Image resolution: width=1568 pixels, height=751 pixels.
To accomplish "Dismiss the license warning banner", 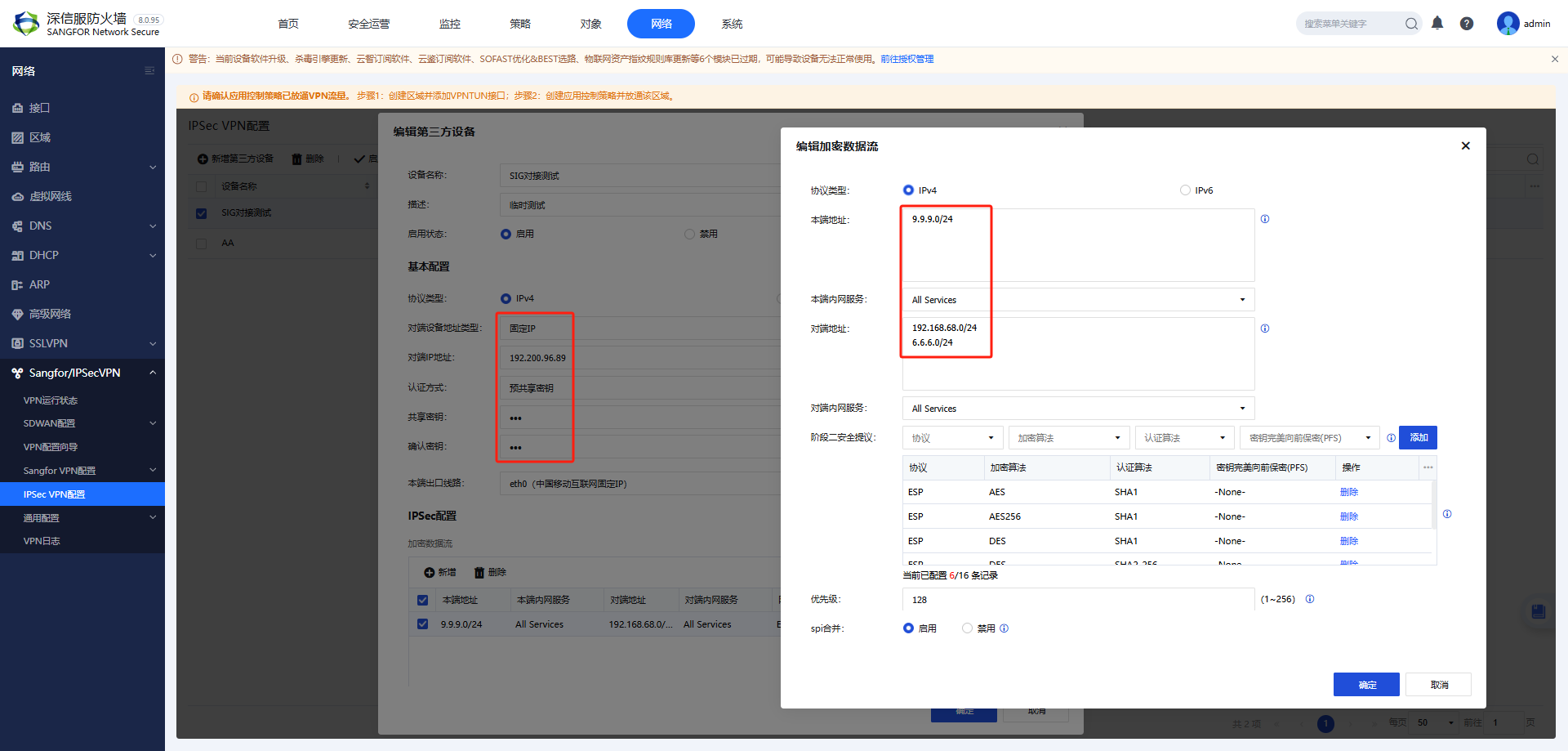I will click(1555, 59).
